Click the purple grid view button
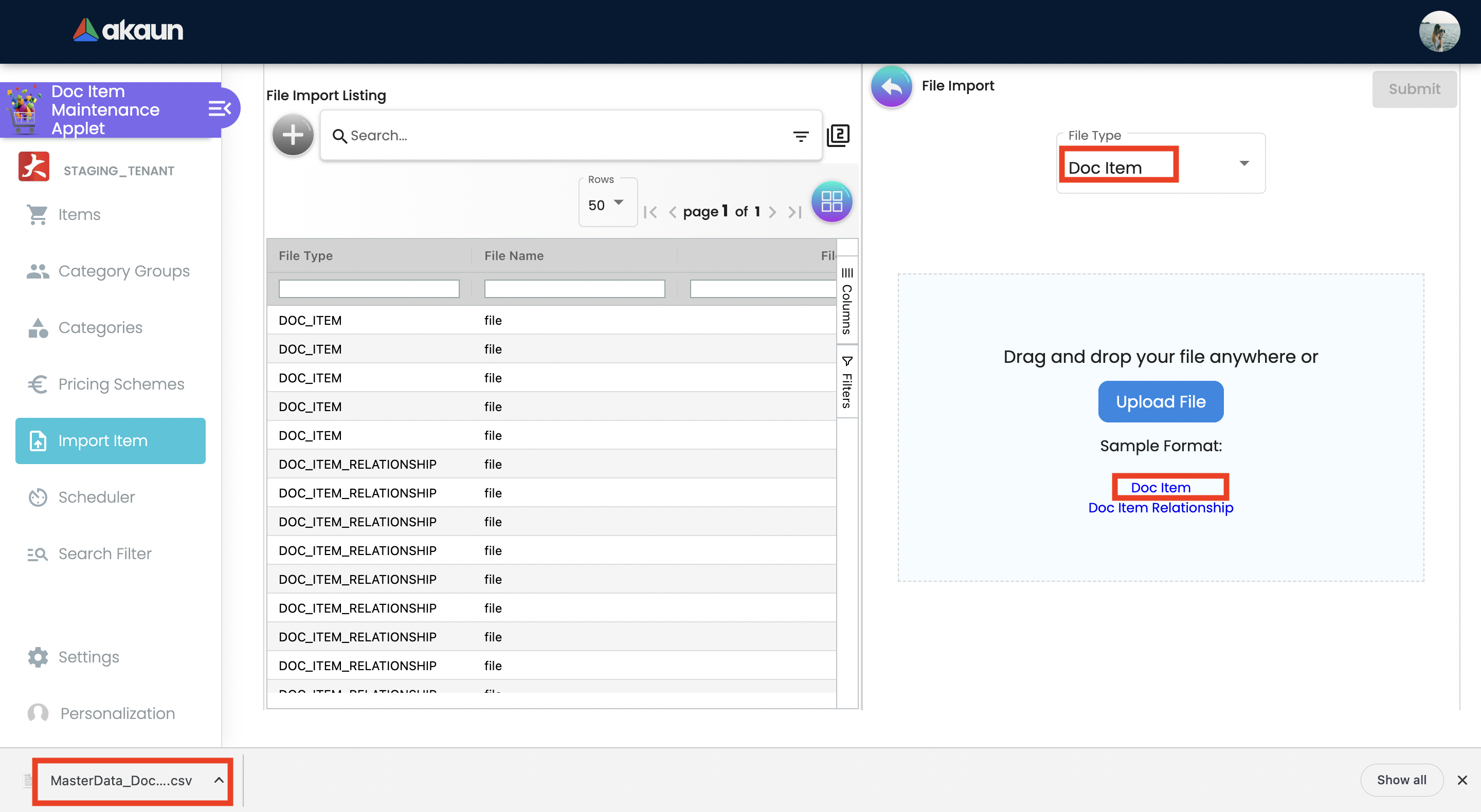Screen dimensions: 1481x812 click(x=832, y=201)
